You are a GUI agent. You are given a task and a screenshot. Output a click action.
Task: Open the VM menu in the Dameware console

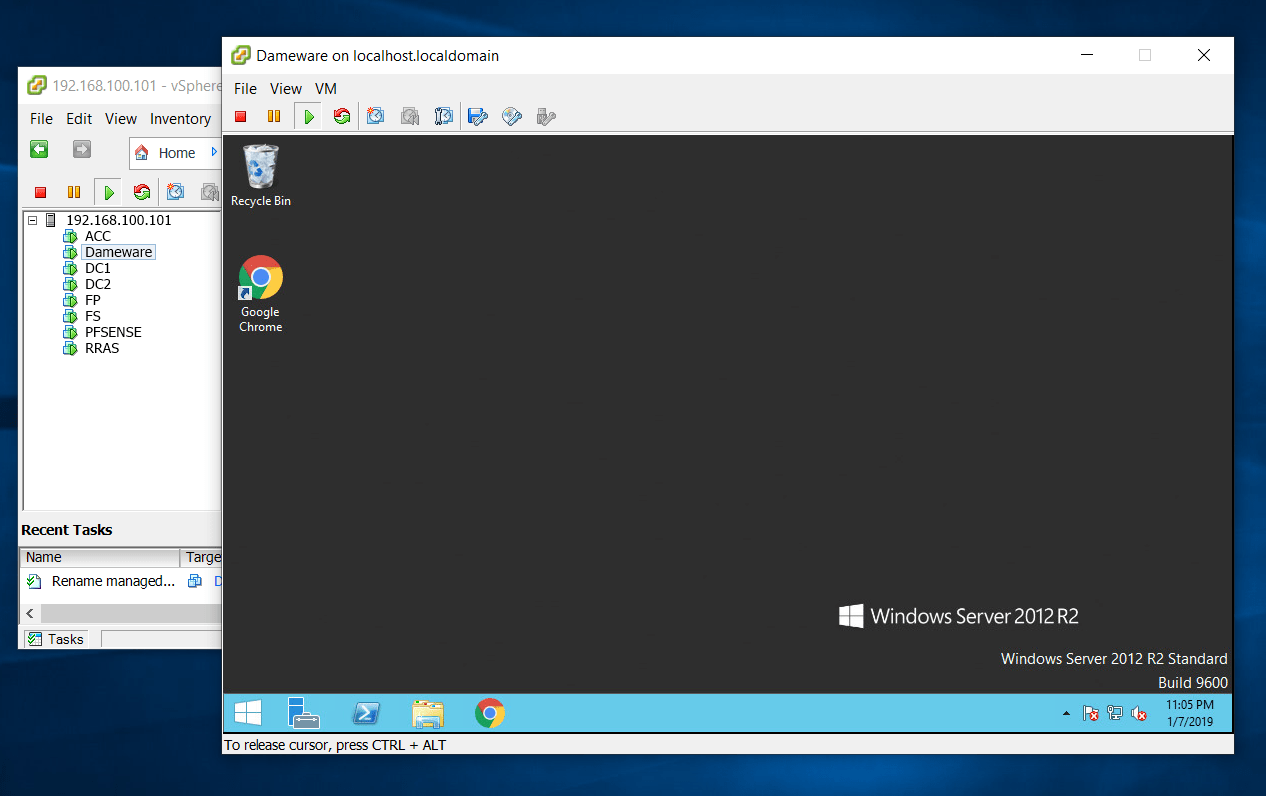coord(326,89)
